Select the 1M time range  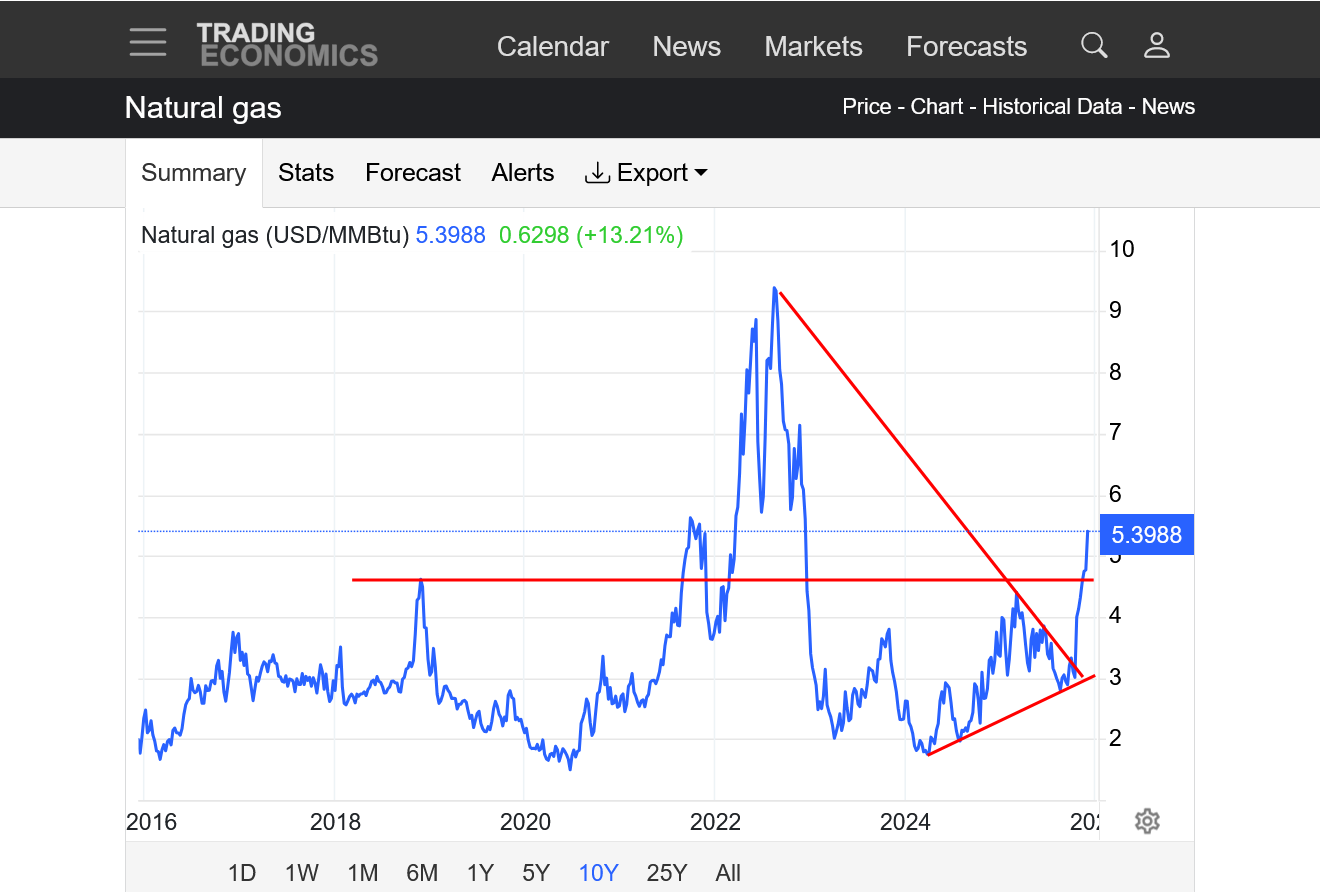[363, 873]
